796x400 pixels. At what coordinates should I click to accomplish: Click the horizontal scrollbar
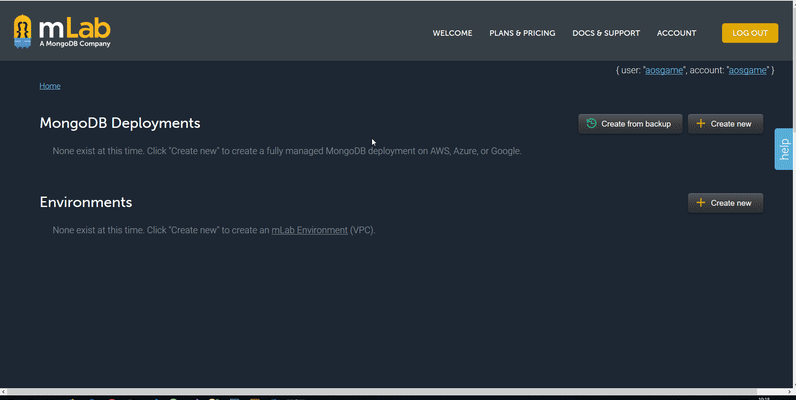point(382,391)
